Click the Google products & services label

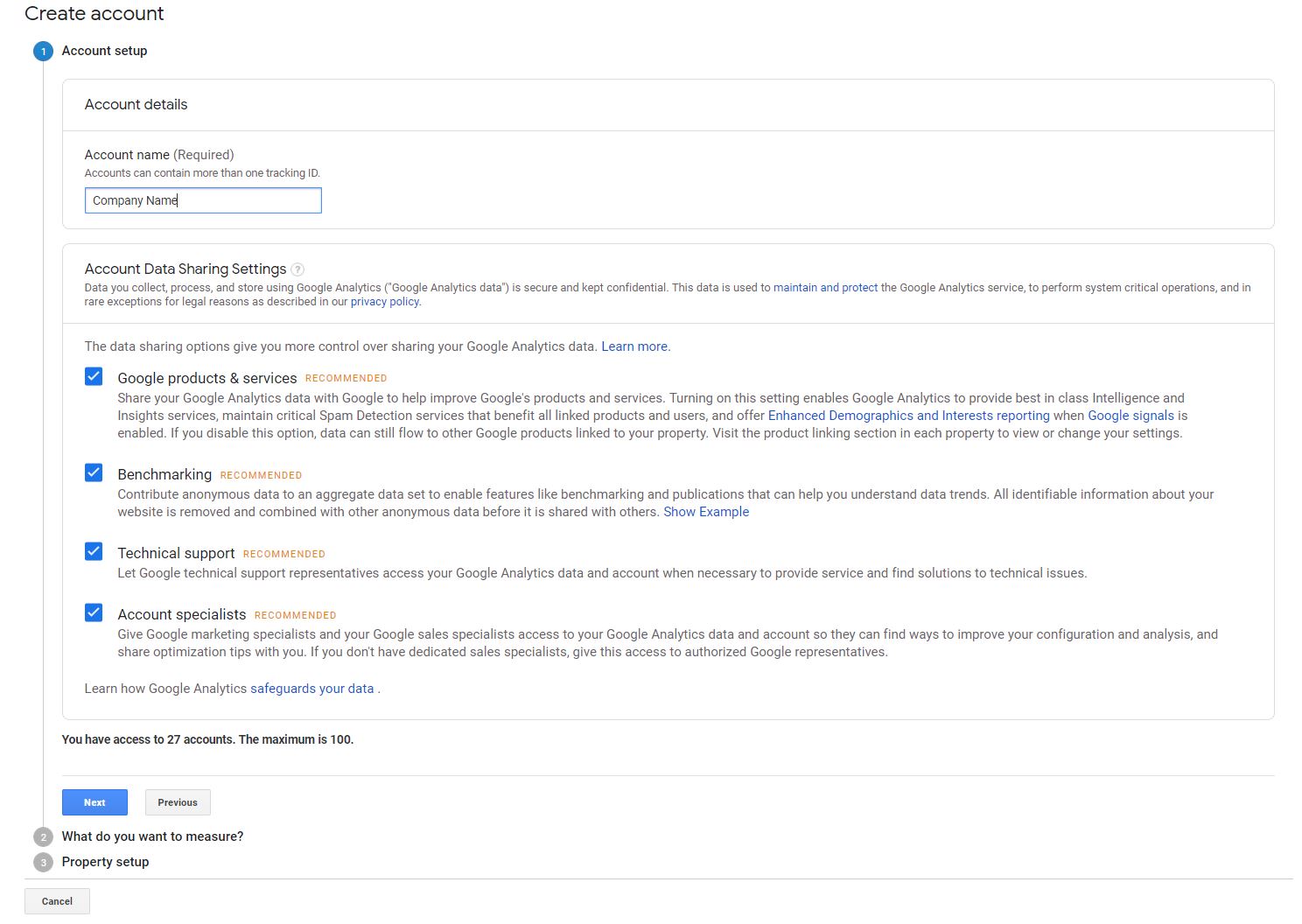coord(207,378)
